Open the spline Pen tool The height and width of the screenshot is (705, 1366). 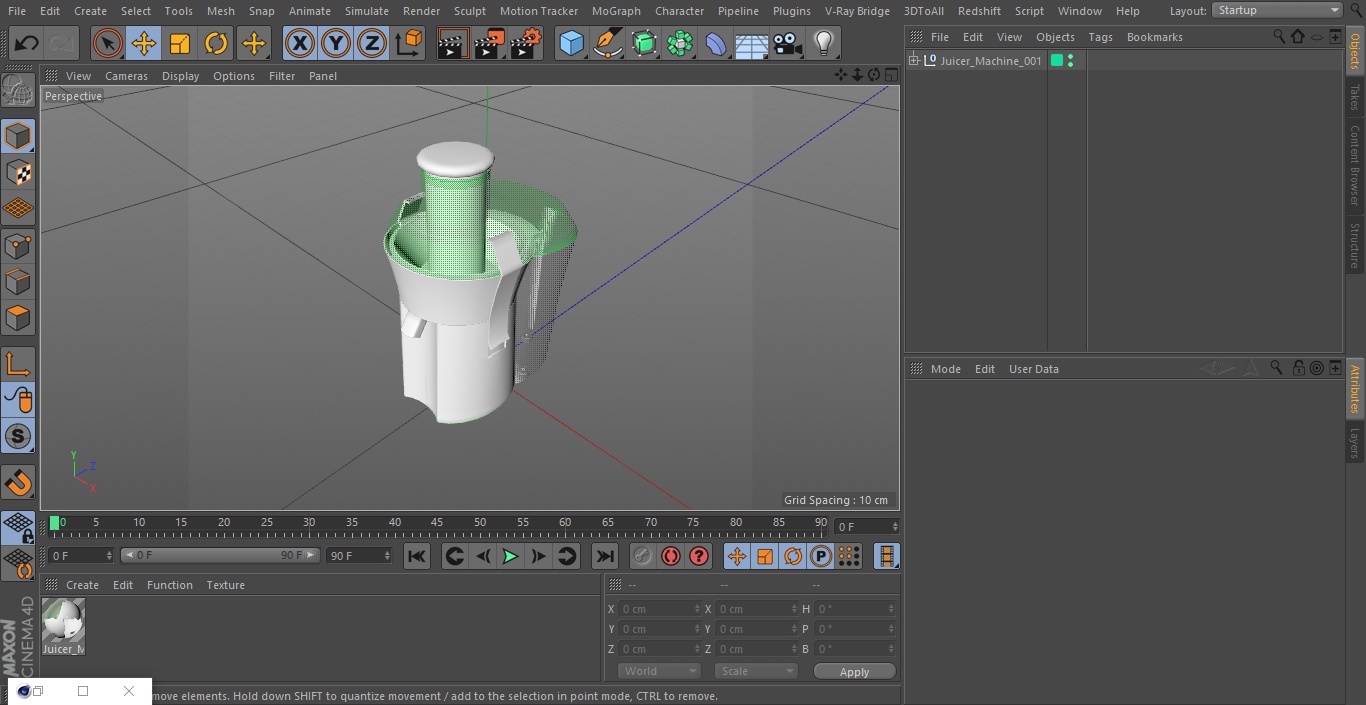tap(607, 43)
